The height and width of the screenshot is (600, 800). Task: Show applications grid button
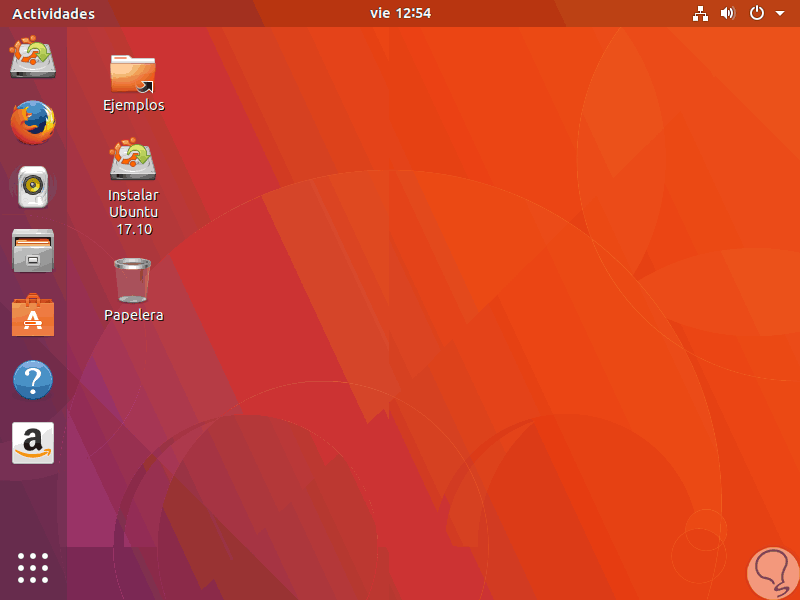click(33, 567)
